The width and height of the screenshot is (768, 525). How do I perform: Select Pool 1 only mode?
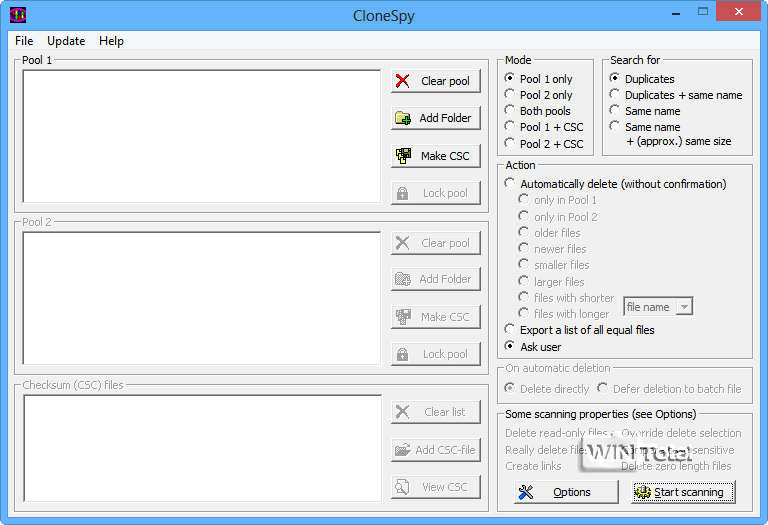[x=538, y=79]
